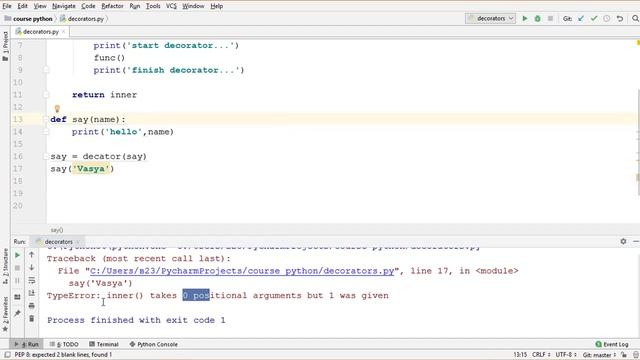Click the lock icon in status bar
640x360 pixels.
623,355
